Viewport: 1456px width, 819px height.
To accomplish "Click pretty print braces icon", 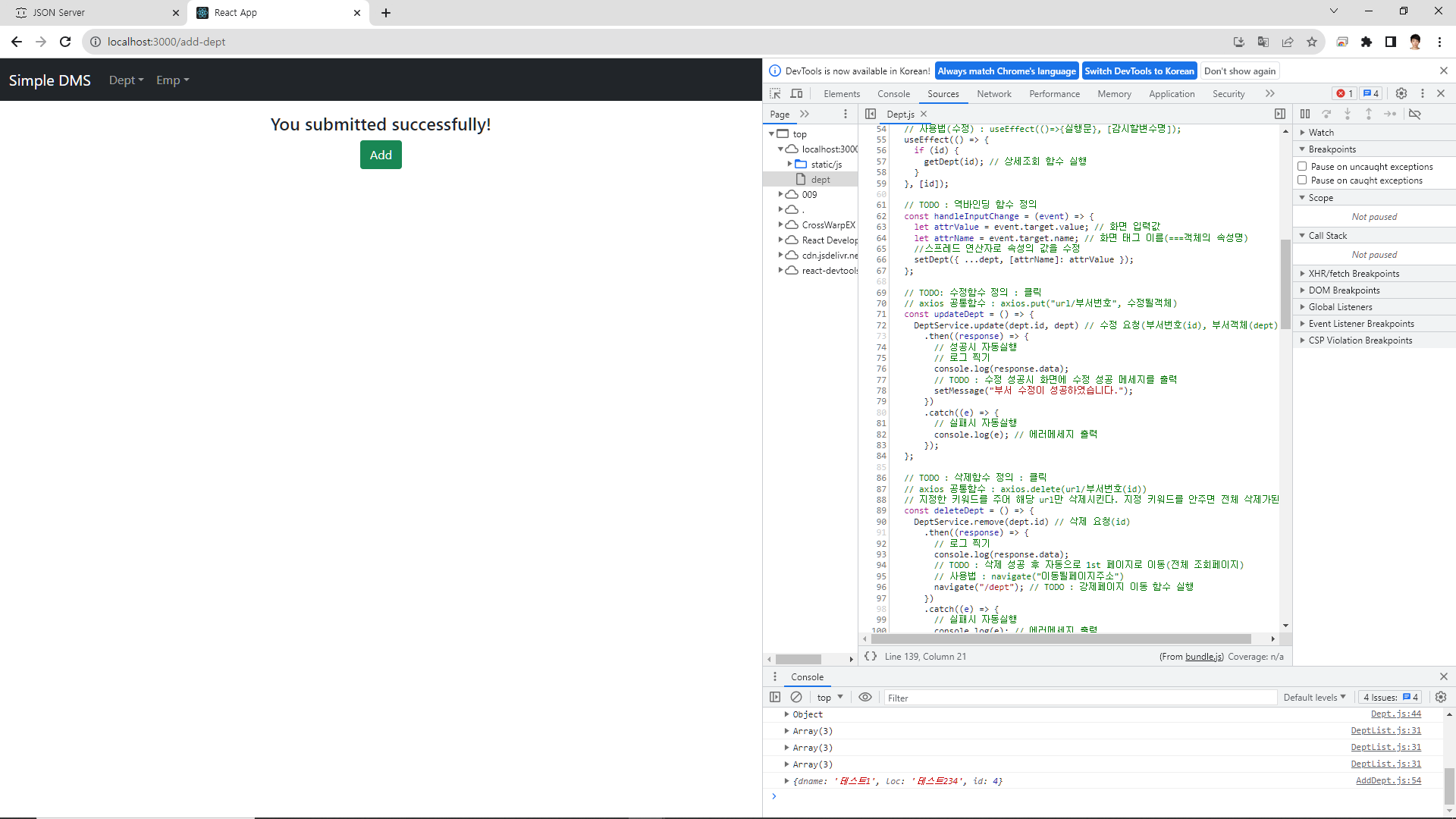I will click(871, 656).
